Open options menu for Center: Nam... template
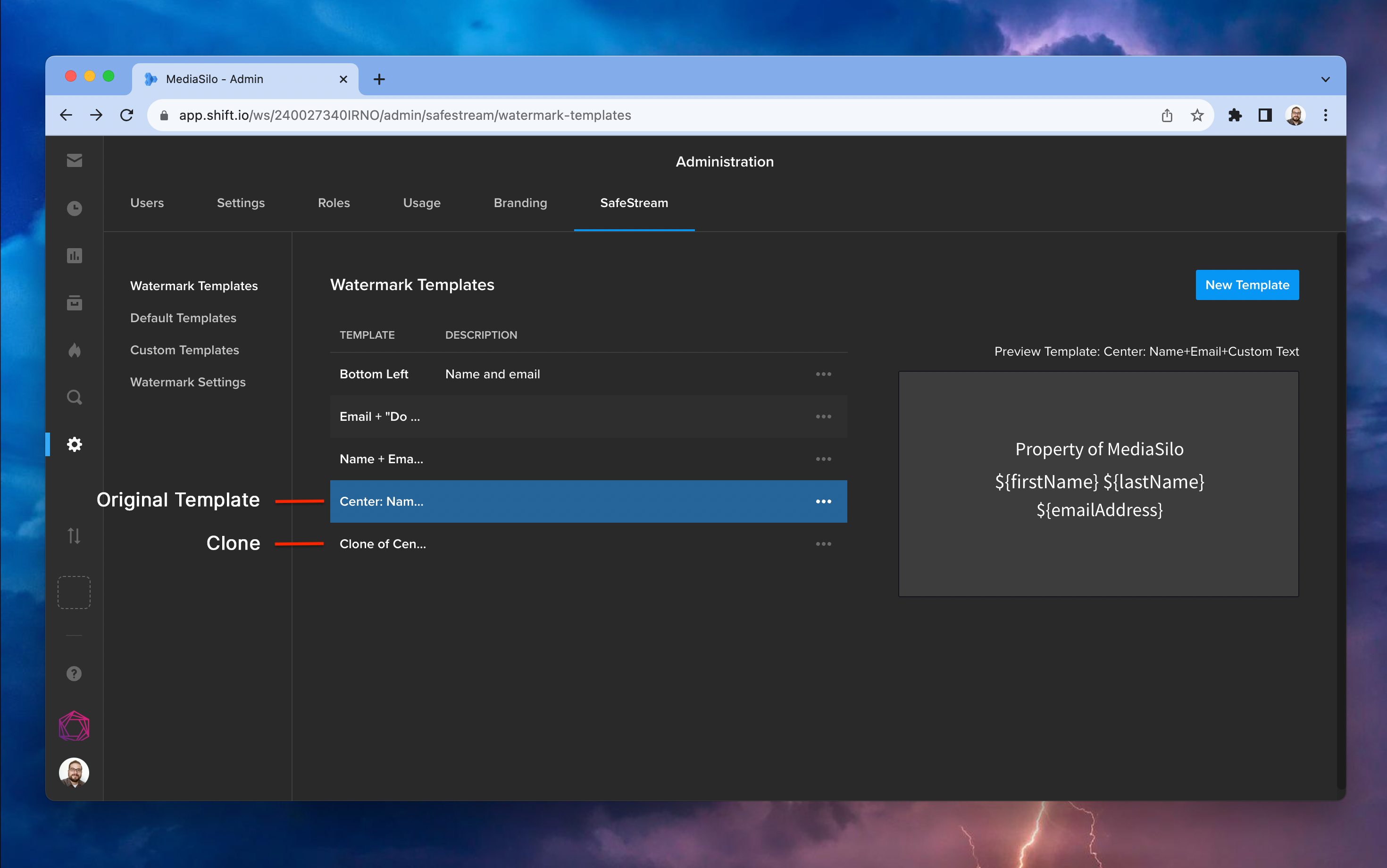 point(823,502)
